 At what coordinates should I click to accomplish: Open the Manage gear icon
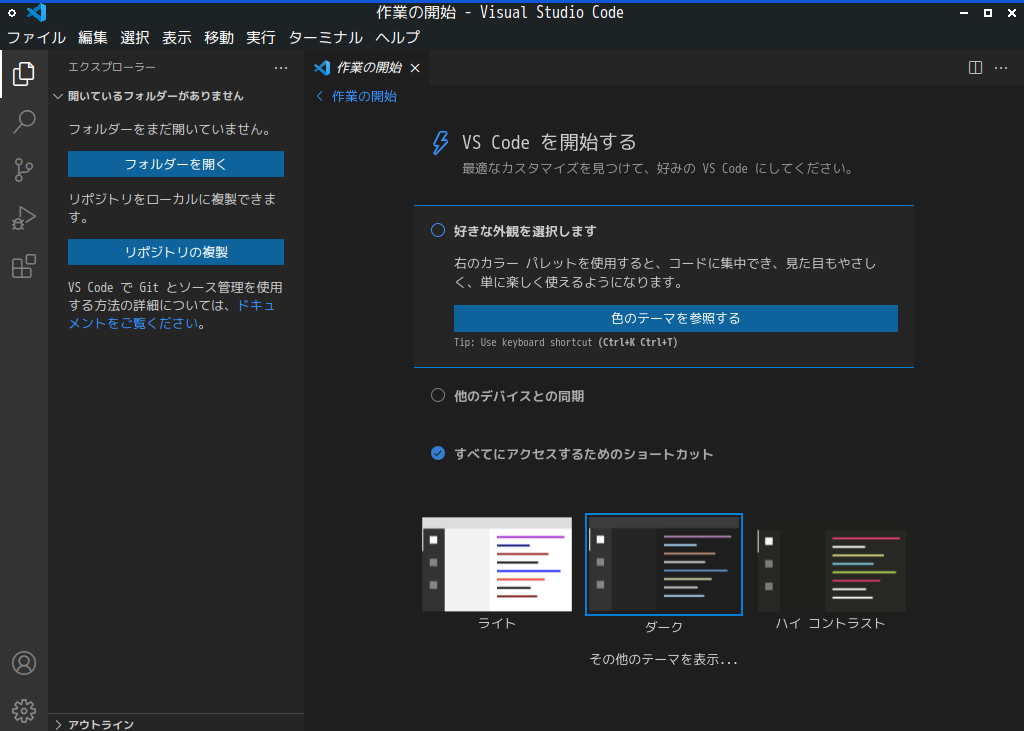pos(24,711)
